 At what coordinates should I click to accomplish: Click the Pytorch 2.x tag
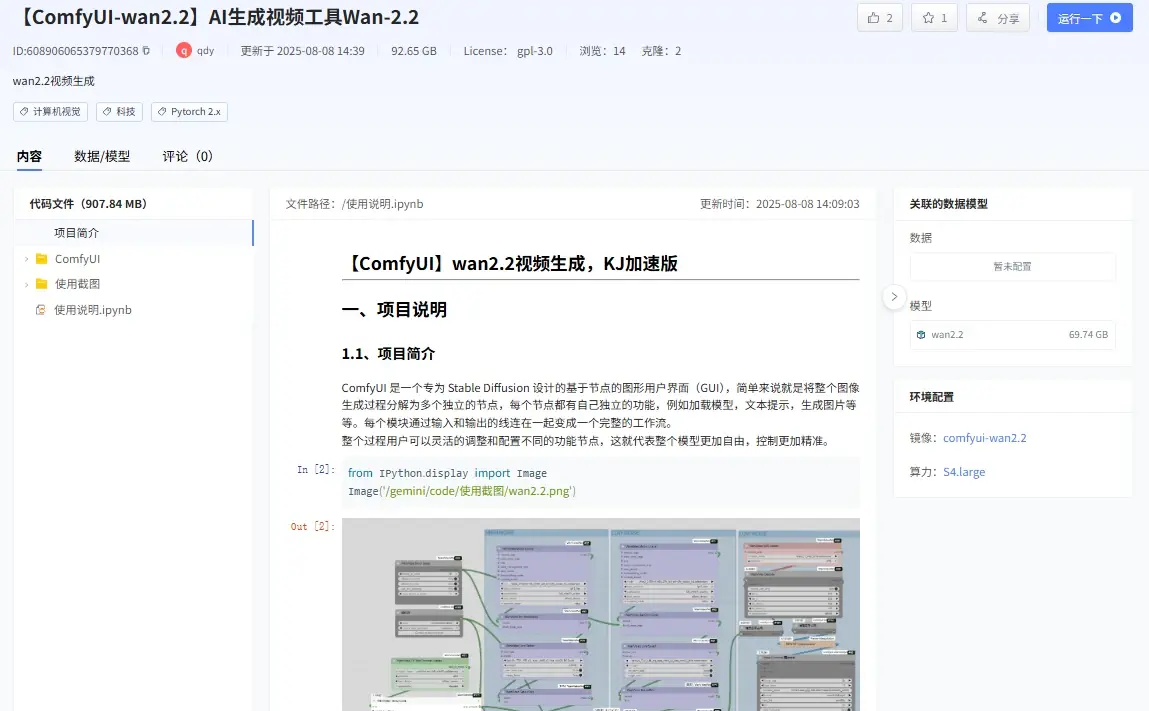[x=189, y=111]
